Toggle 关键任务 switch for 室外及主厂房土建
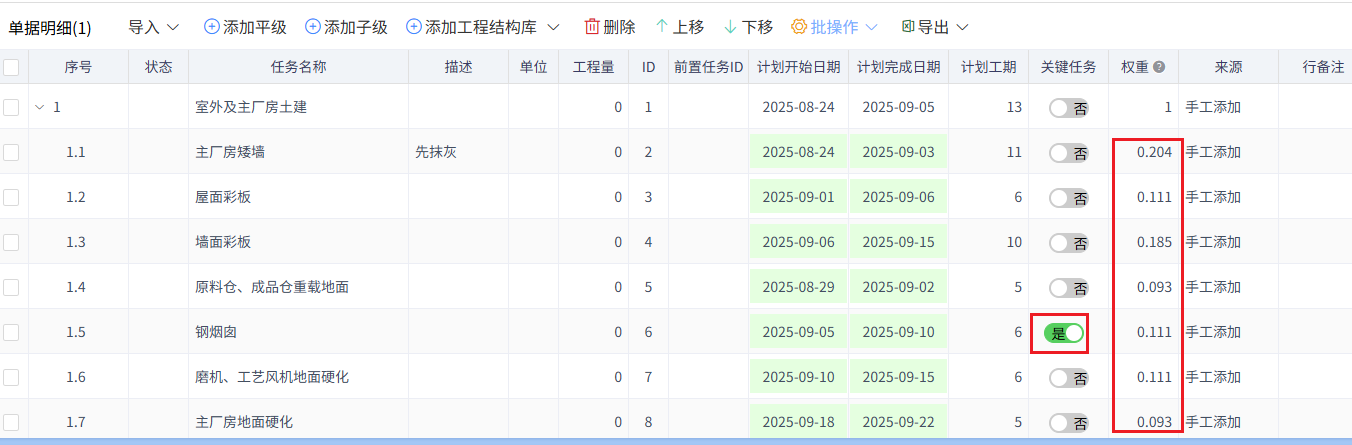This screenshot has width=1352, height=445. pyautogui.click(x=1069, y=108)
